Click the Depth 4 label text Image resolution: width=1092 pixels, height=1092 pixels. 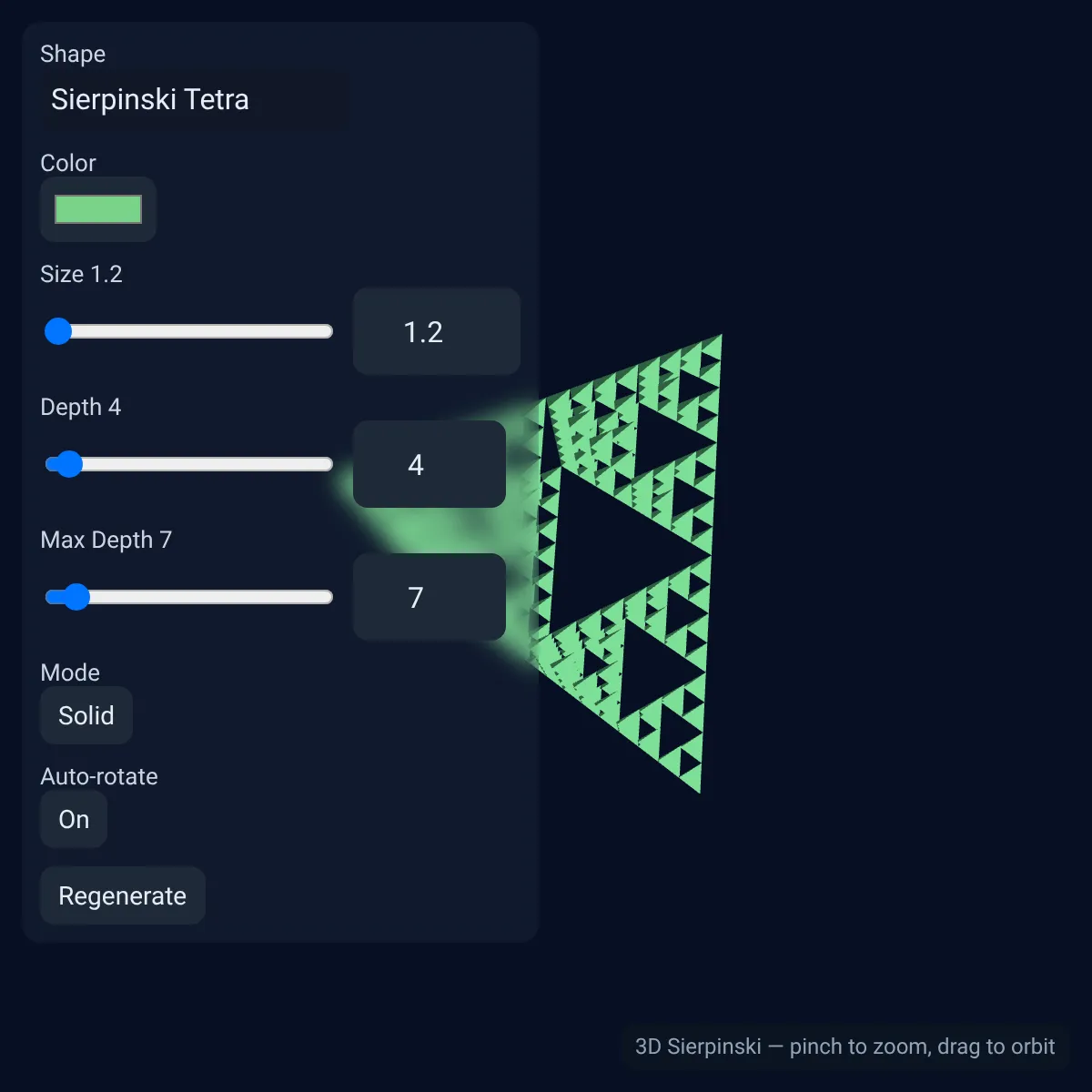point(81,407)
